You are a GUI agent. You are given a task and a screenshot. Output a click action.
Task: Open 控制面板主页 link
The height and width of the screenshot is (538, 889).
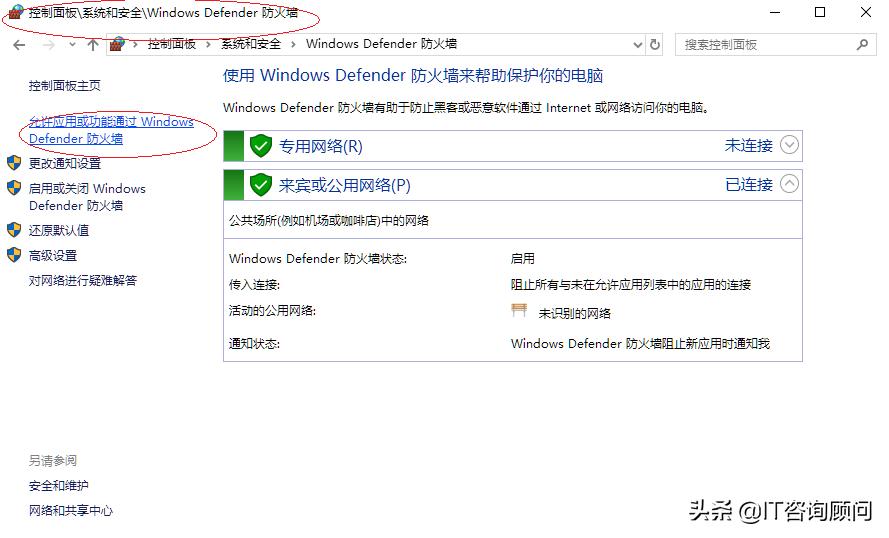point(65,86)
